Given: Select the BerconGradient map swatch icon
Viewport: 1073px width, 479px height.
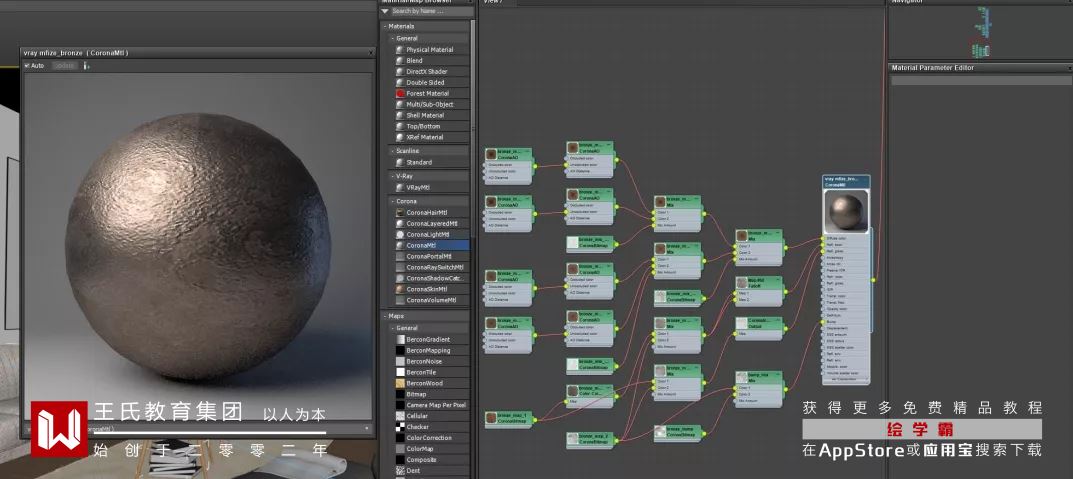Looking at the screenshot, I should (400, 340).
